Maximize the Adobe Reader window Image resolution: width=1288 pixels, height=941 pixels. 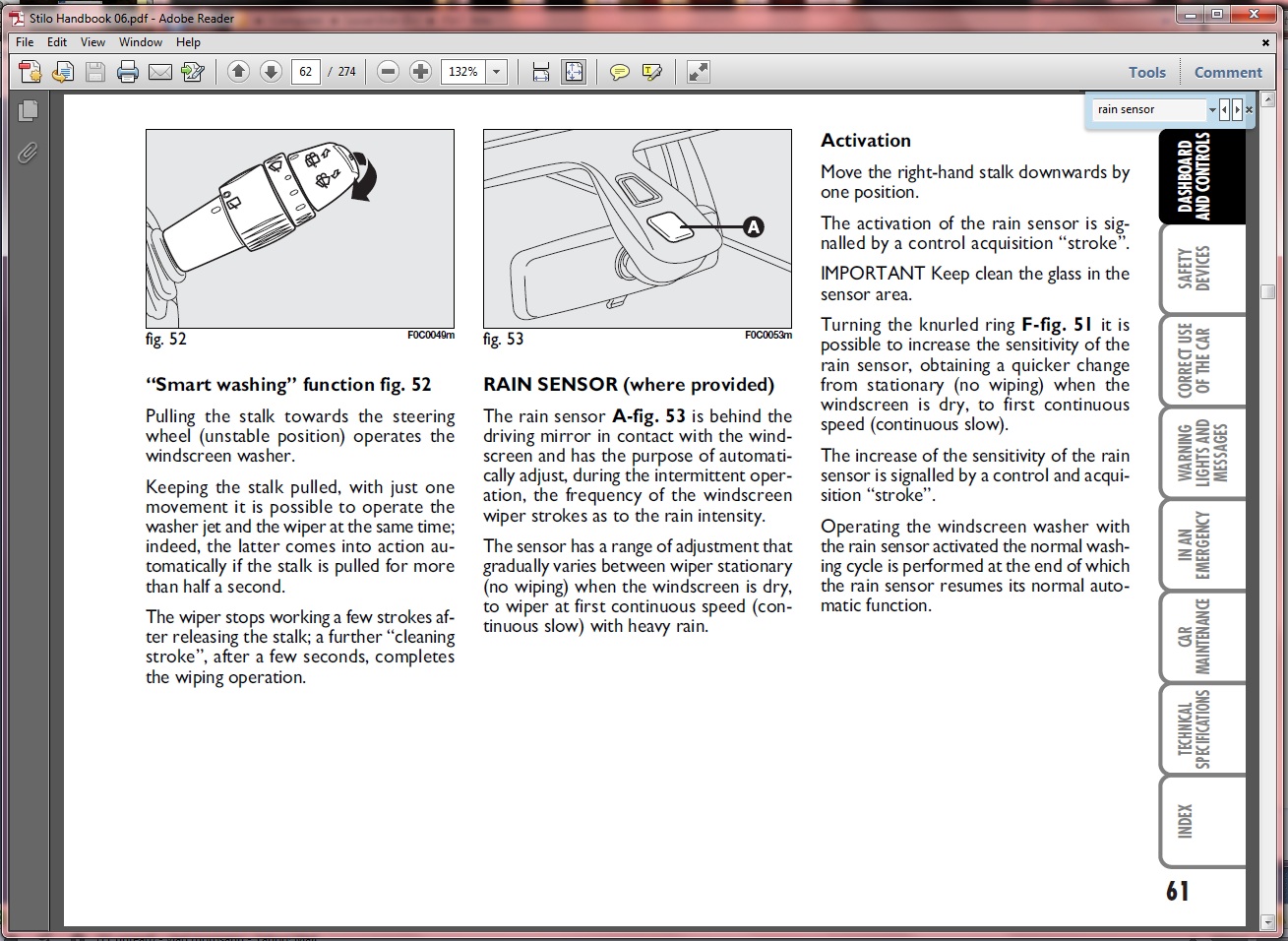(x=1217, y=14)
